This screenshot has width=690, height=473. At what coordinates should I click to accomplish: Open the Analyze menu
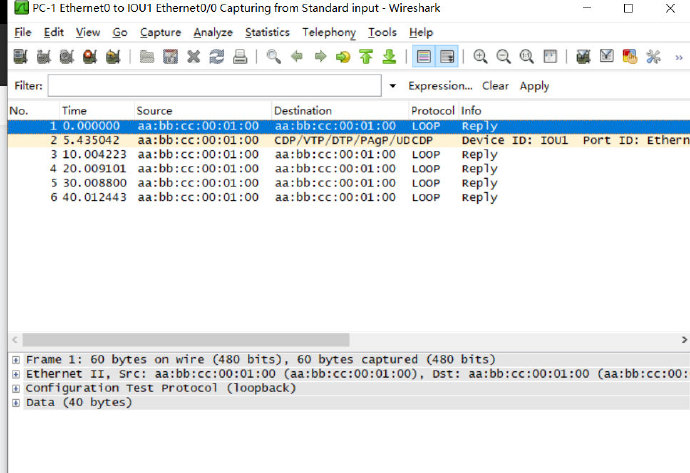213,33
